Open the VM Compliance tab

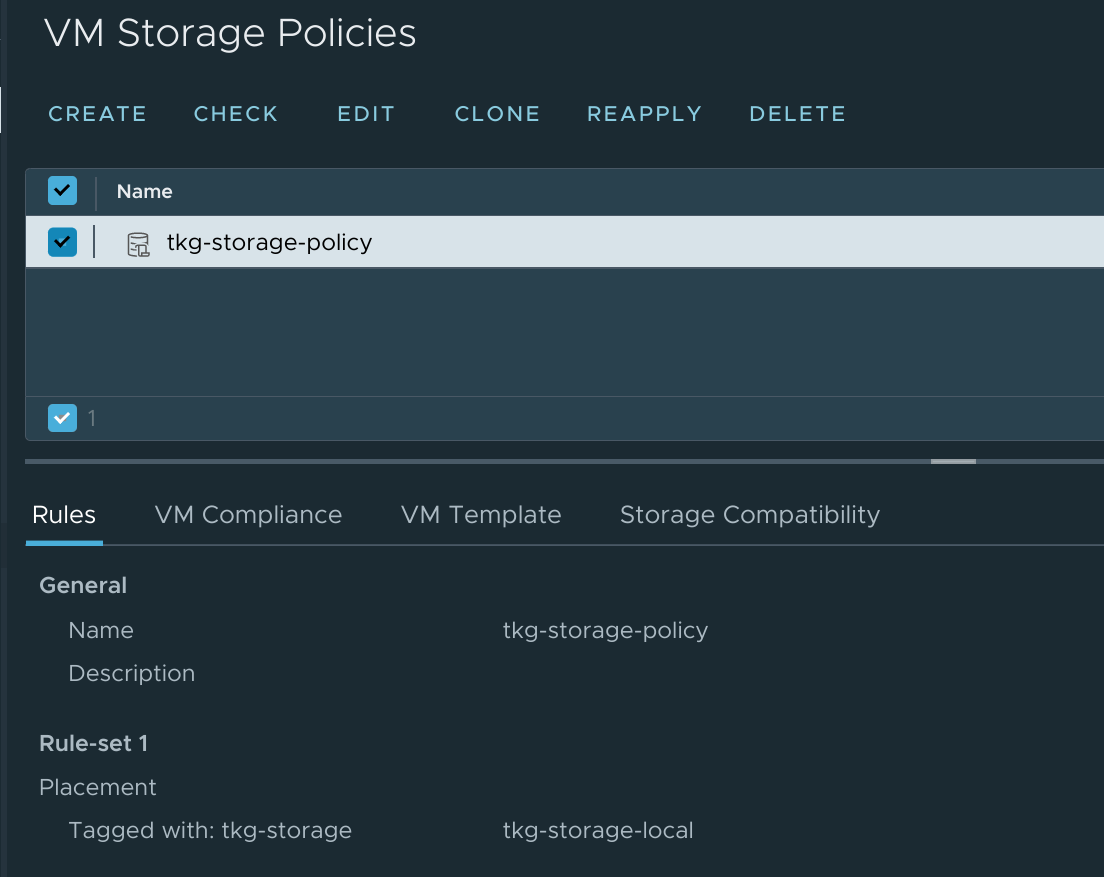pyautogui.click(x=248, y=515)
